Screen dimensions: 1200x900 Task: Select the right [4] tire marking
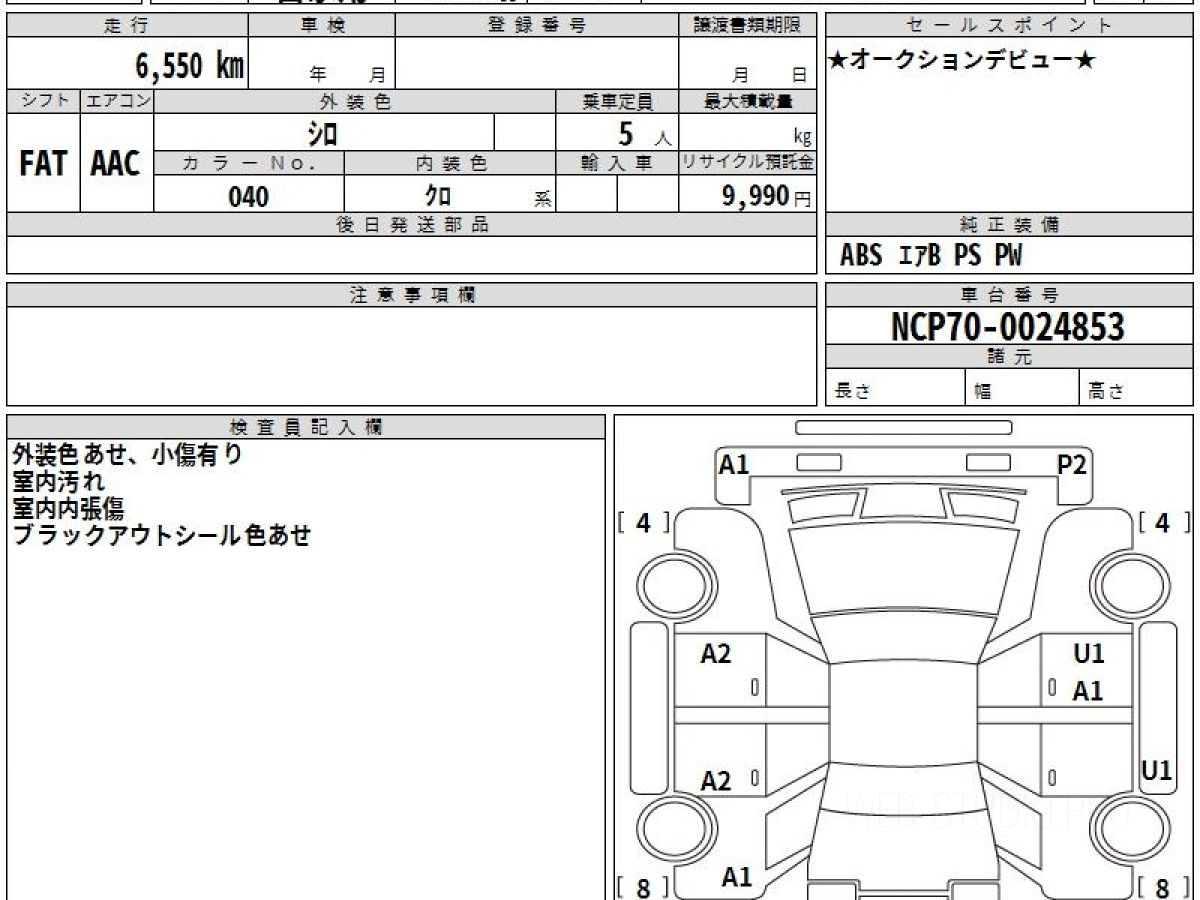pyautogui.click(x=1165, y=523)
